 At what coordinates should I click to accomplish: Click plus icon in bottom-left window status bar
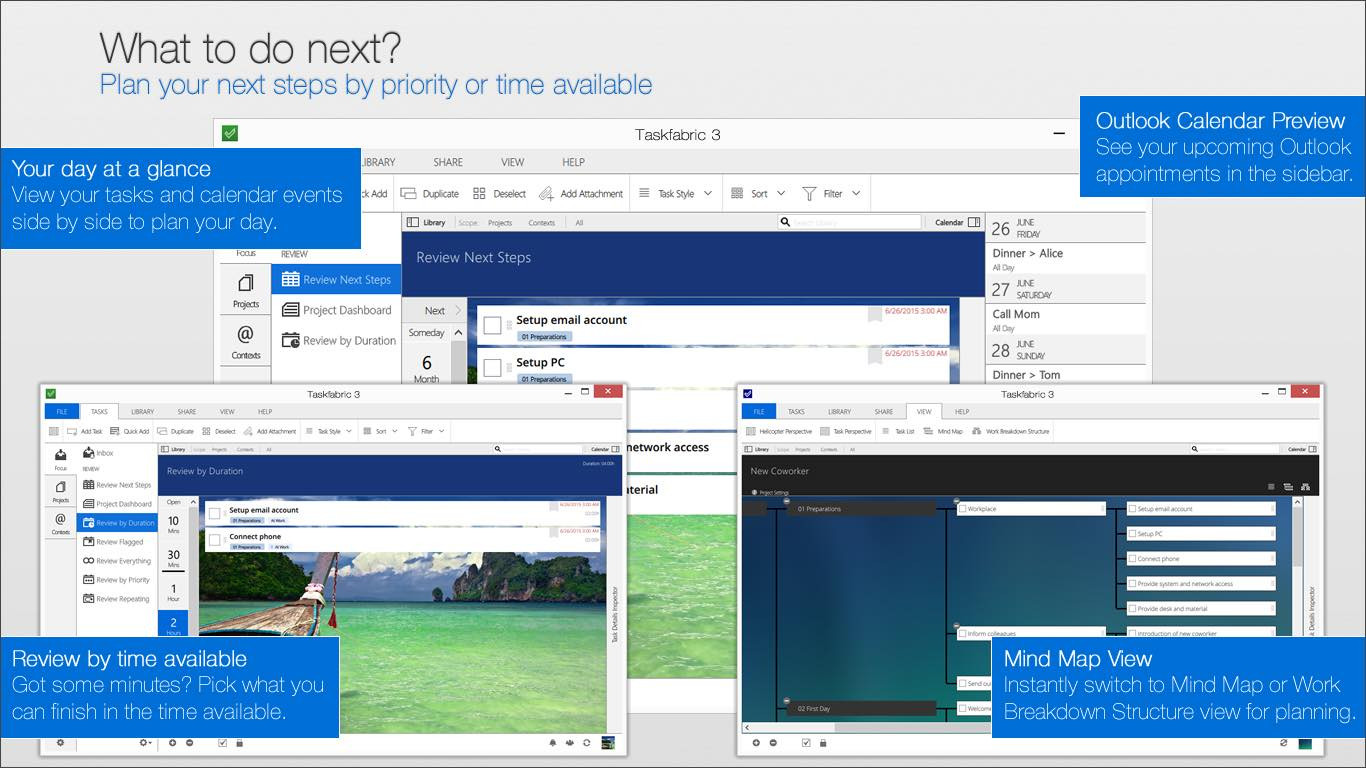(x=172, y=743)
